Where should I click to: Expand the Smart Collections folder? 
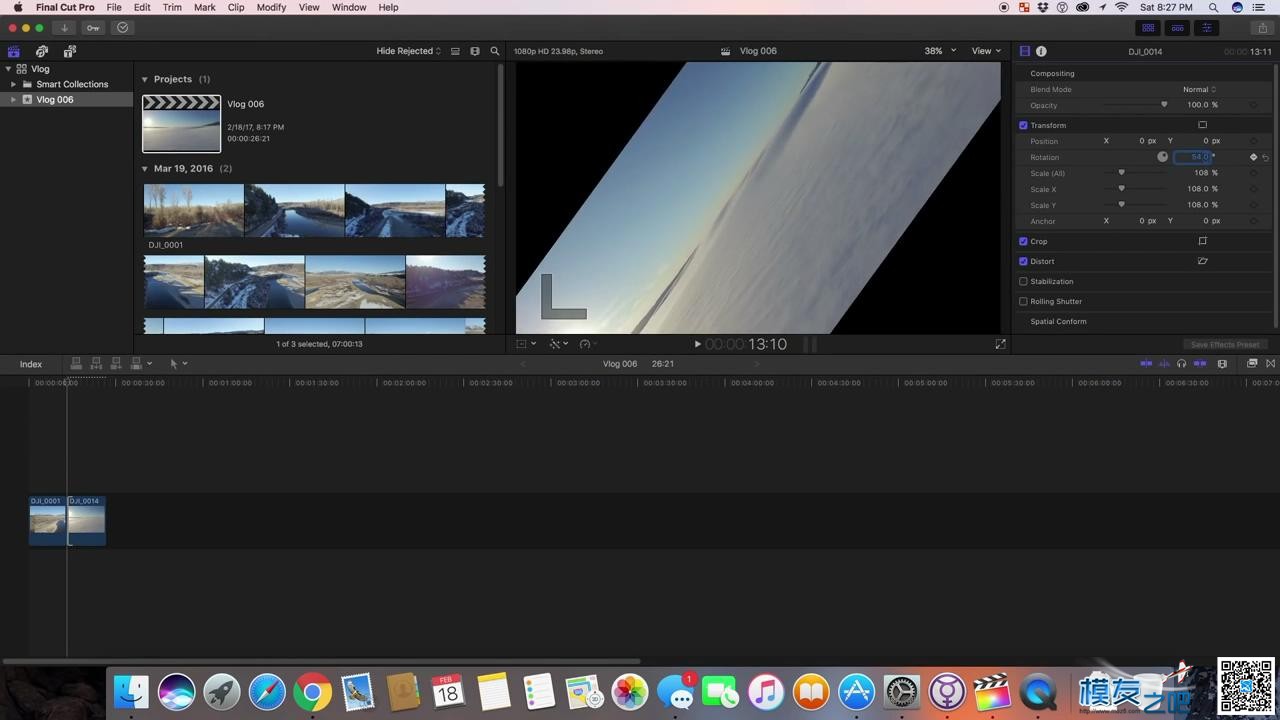(x=13, y=84)
